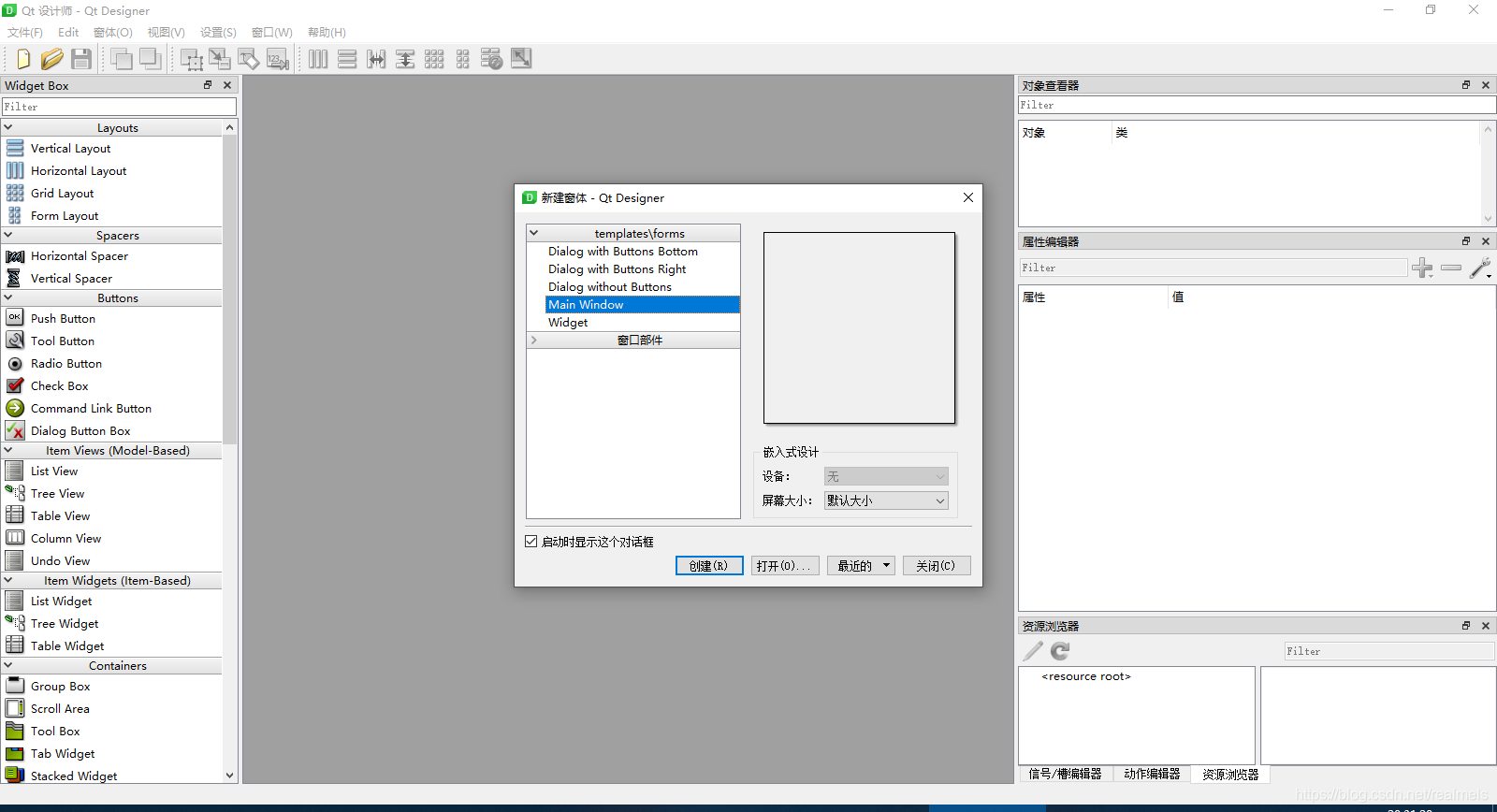
Task: Open the 视图(V) menu
Action: point(167,33)
